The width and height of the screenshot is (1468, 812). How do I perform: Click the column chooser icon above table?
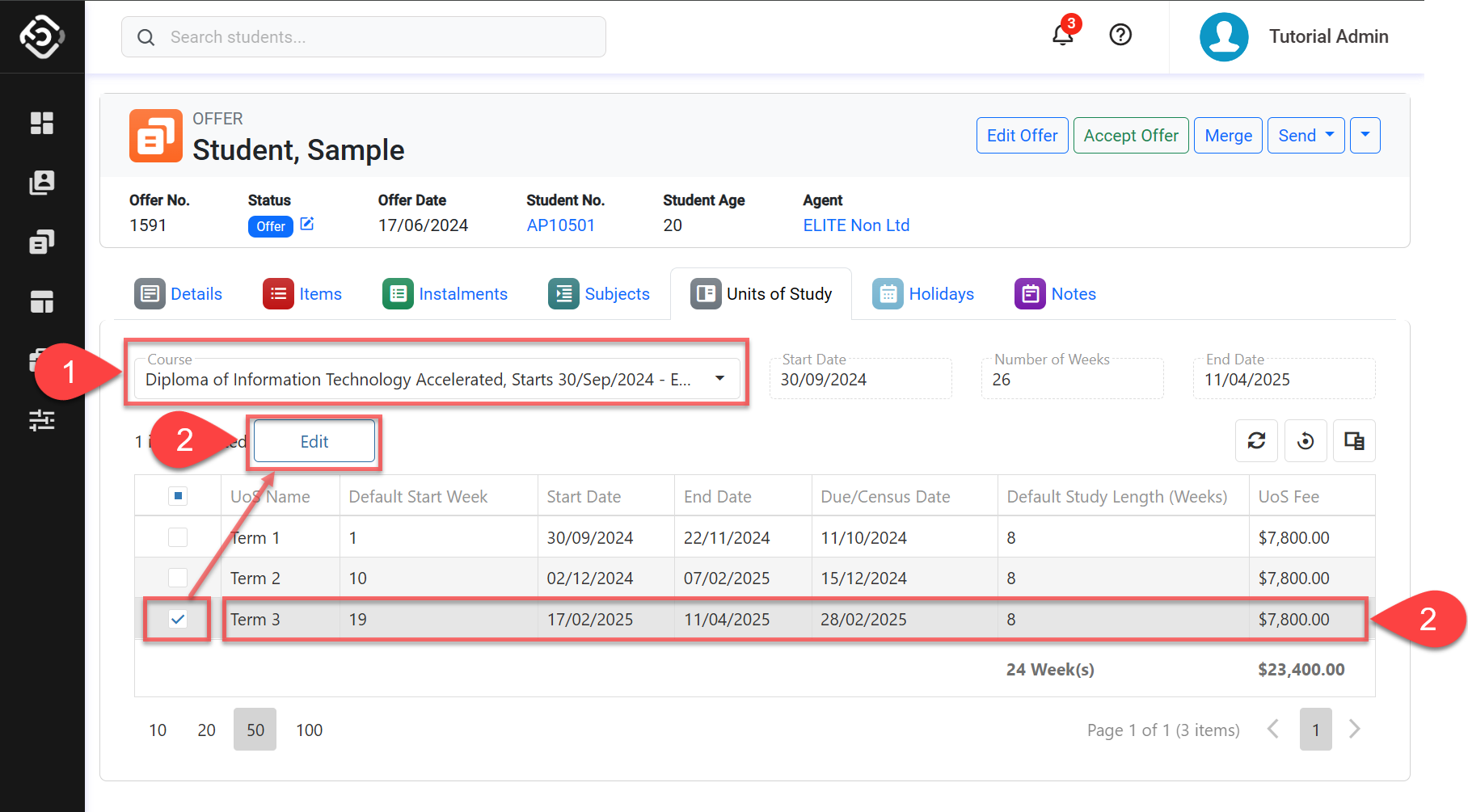pos(1354,440)
